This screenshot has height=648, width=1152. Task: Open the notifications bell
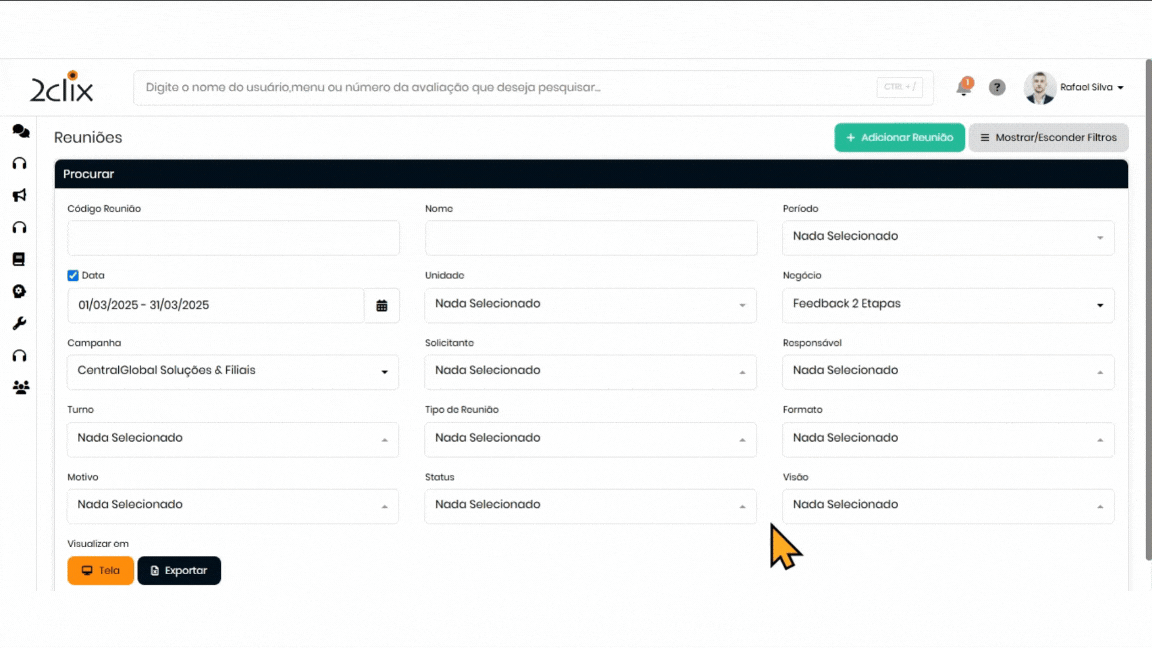964,87
